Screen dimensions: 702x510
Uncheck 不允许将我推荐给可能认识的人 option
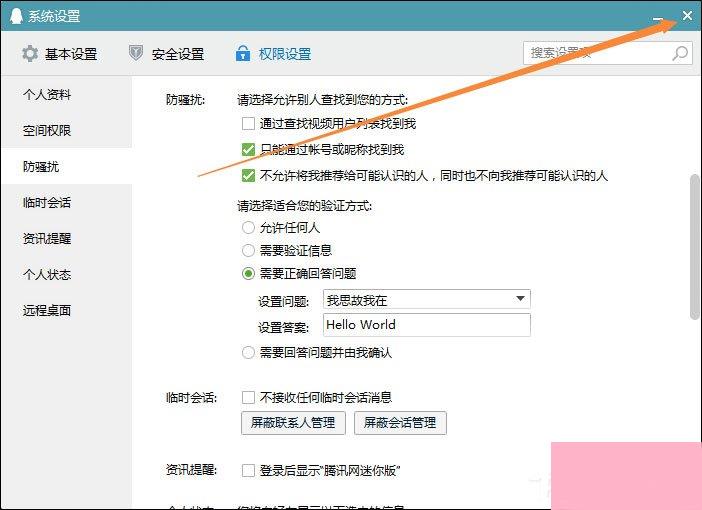(248, 175)
